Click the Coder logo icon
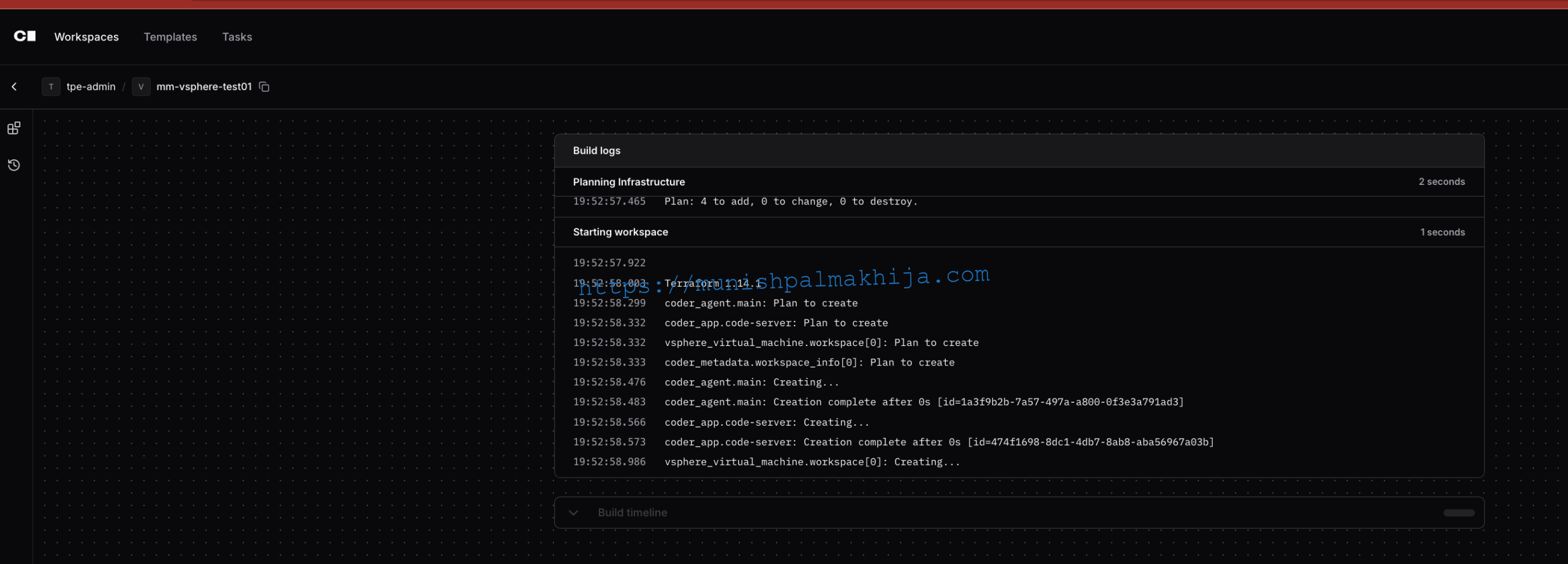This screenshot has height=564, width=1568. 24,37
